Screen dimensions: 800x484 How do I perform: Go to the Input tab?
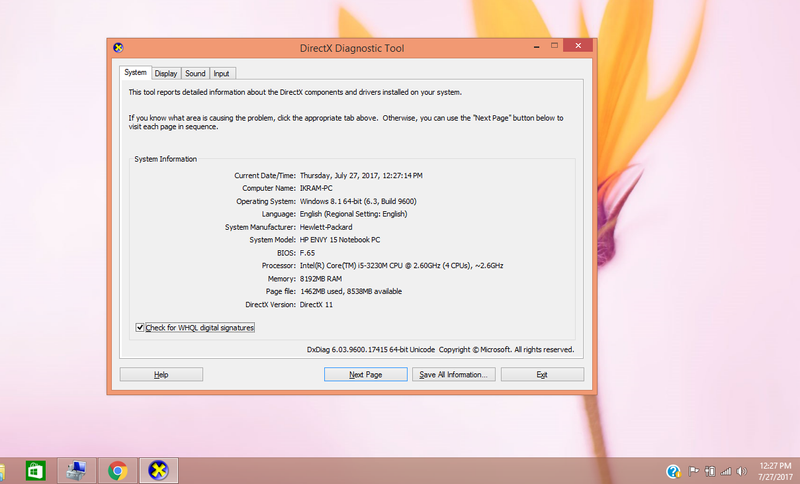[221, 73]
